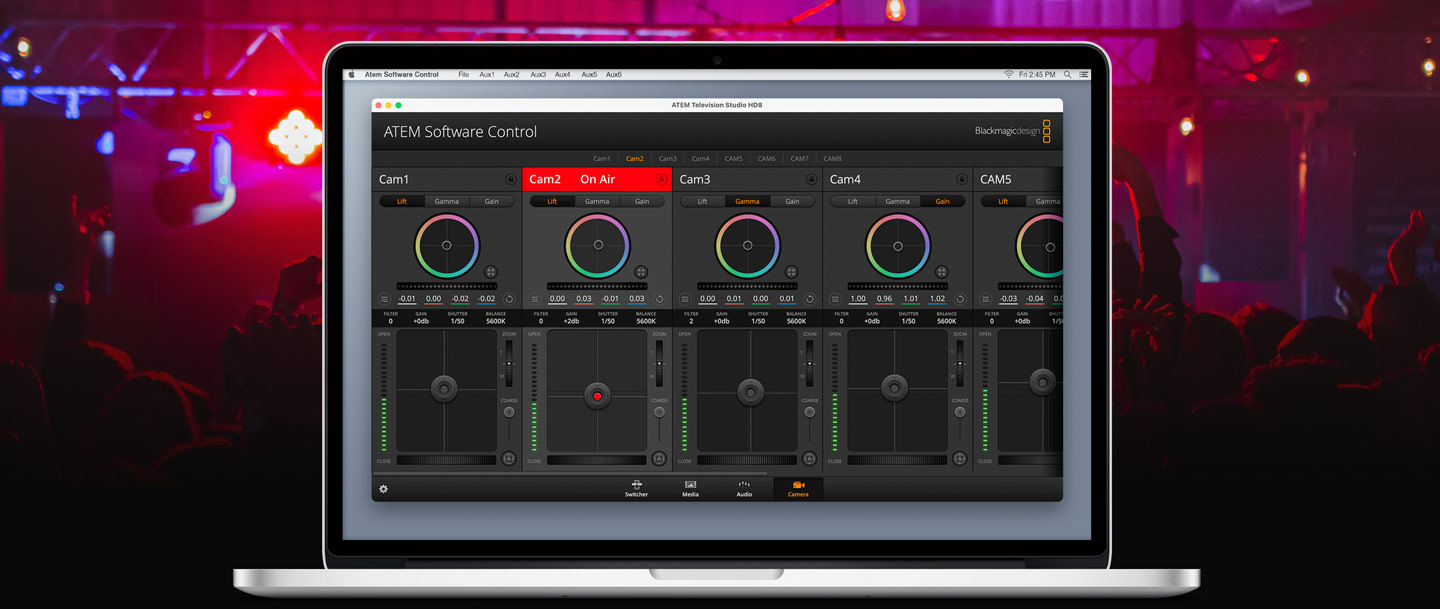1440x609 pixels.
Task: Click the Cam1 master value field showing -0.01
Action: pyautogui.click(x=407, y=299)
